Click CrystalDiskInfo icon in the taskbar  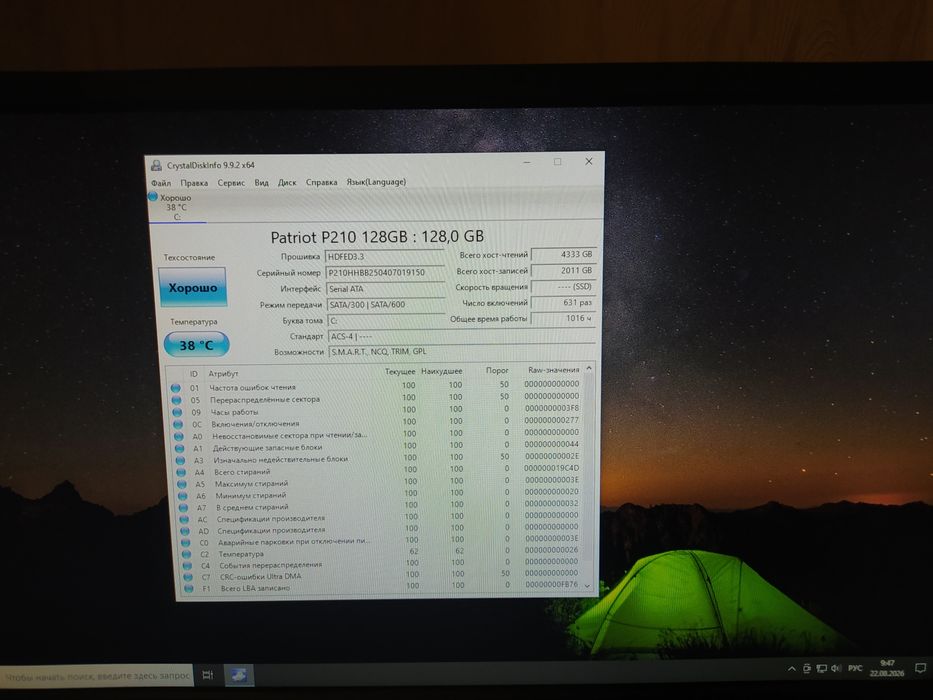point(239,674)
